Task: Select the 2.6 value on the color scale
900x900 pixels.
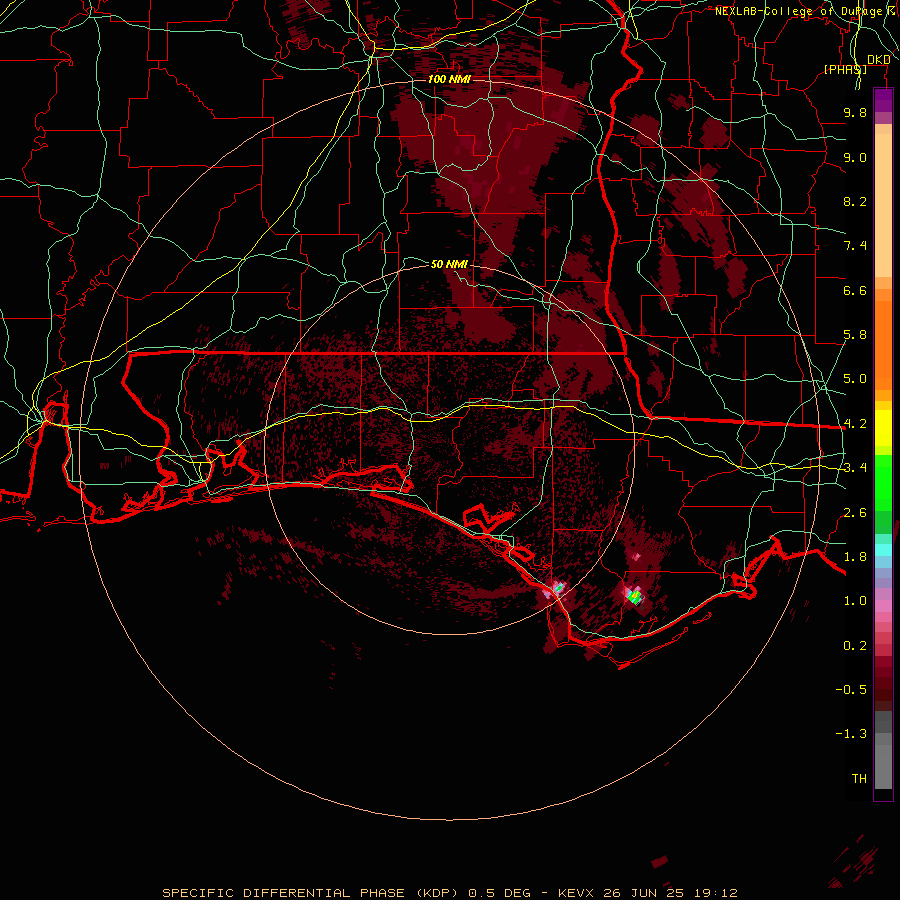Action: click(855, 513)
